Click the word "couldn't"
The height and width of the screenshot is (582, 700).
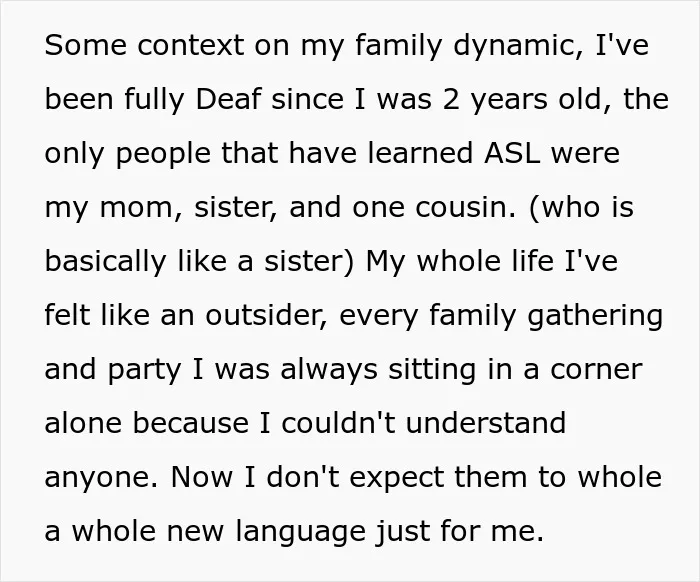point(338,423)
